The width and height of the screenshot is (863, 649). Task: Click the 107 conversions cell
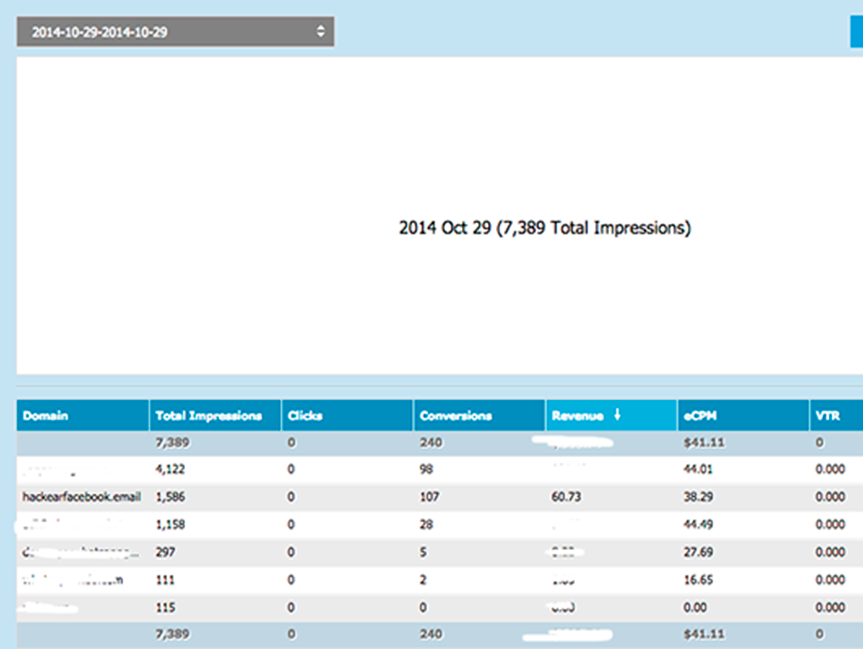pos(429,497)
